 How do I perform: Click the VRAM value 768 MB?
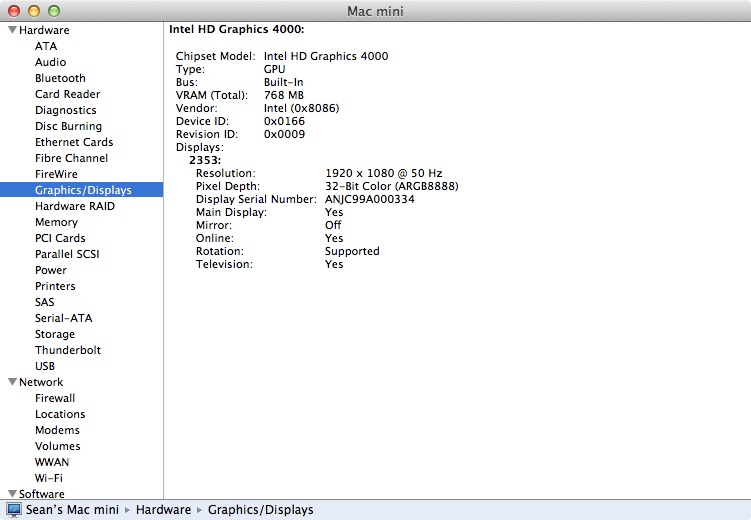coord(284,95)
